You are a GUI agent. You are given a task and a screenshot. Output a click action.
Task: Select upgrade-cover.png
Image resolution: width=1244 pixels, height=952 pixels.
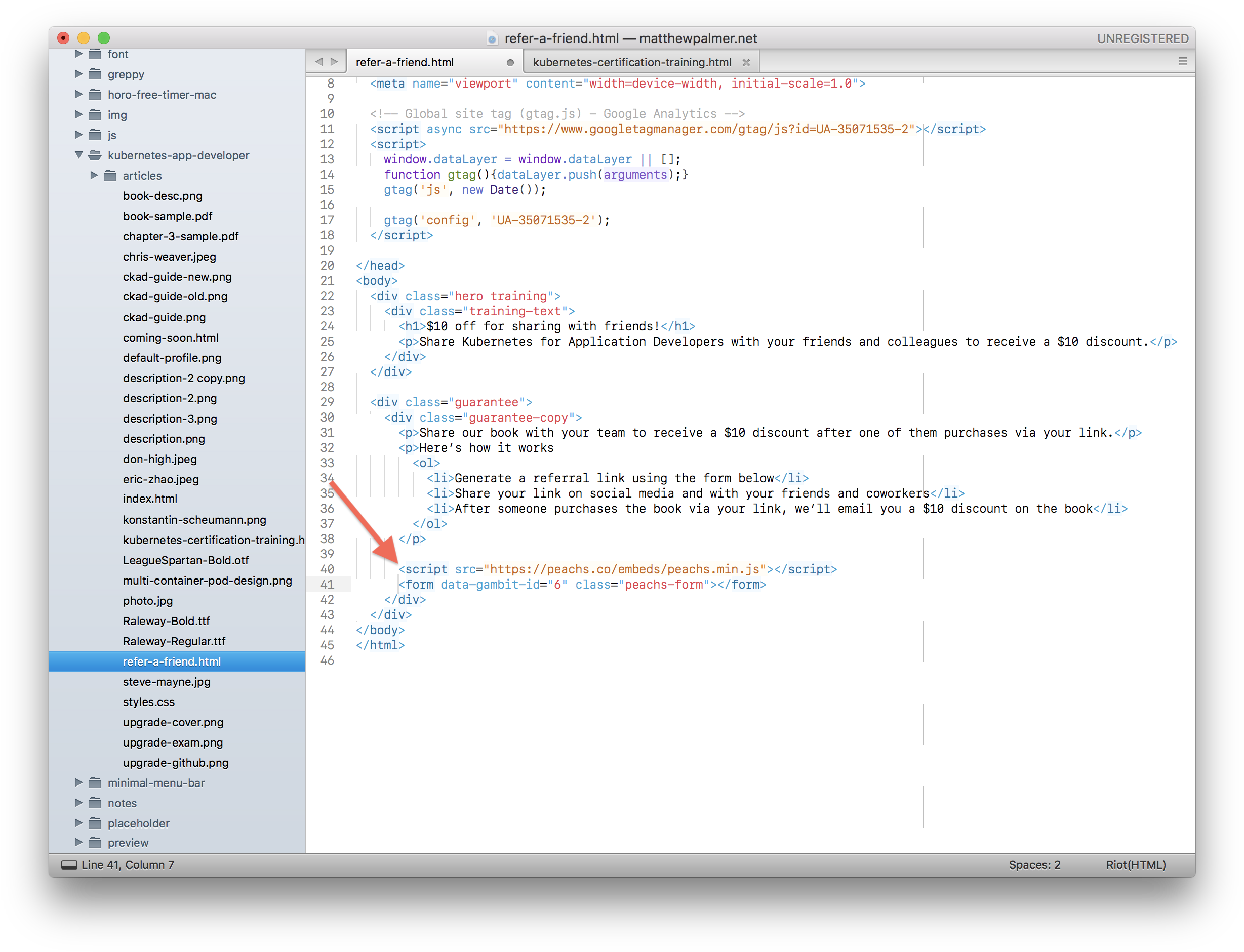click(x=173, y=723)
